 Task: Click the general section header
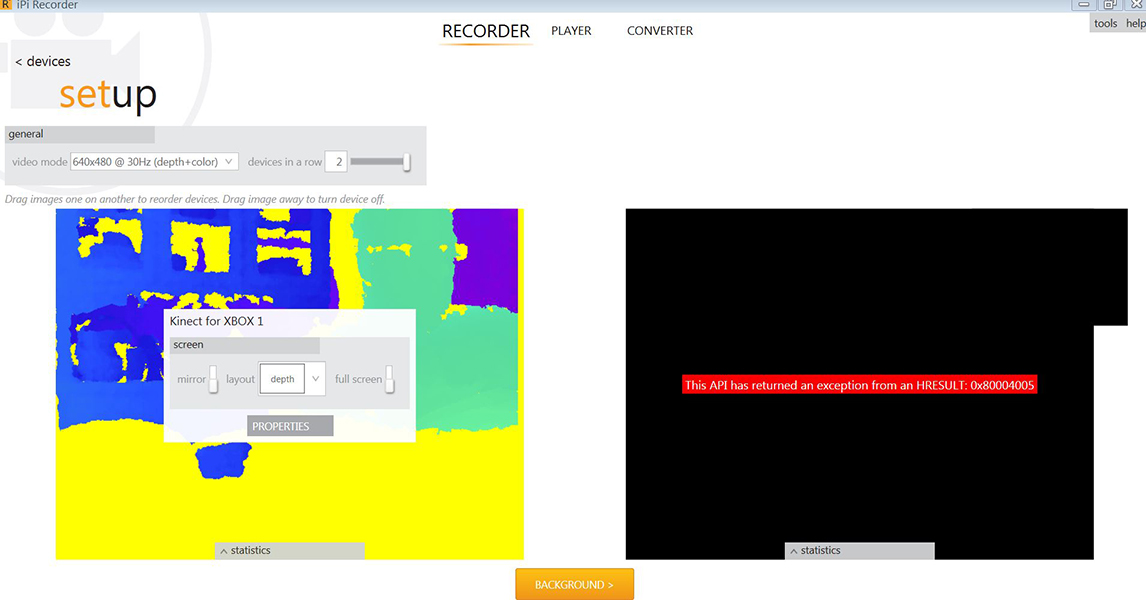pyautogui.click(x=80, y=134)
